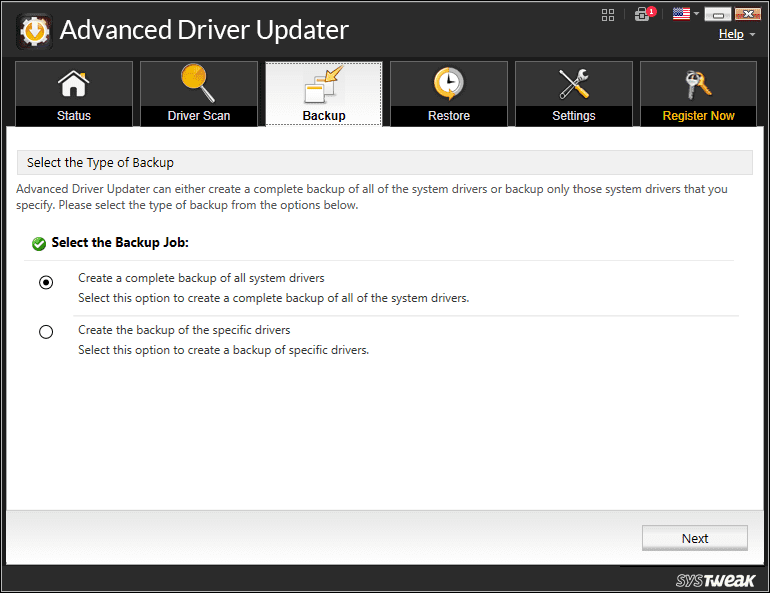Switch to the Restore tab label
770x593 pixels.
click(449, 116)
